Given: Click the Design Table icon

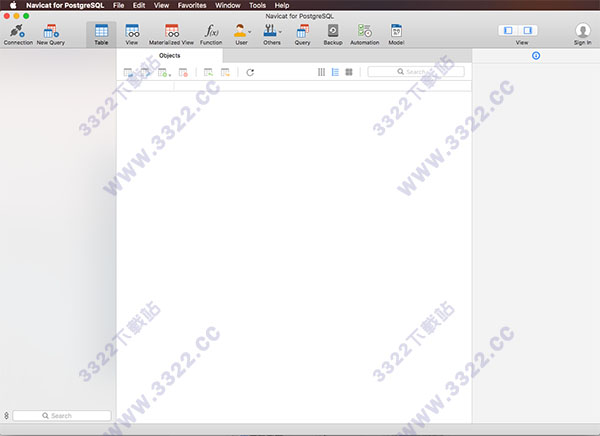Looking at the screenshot, I should 145,72.
